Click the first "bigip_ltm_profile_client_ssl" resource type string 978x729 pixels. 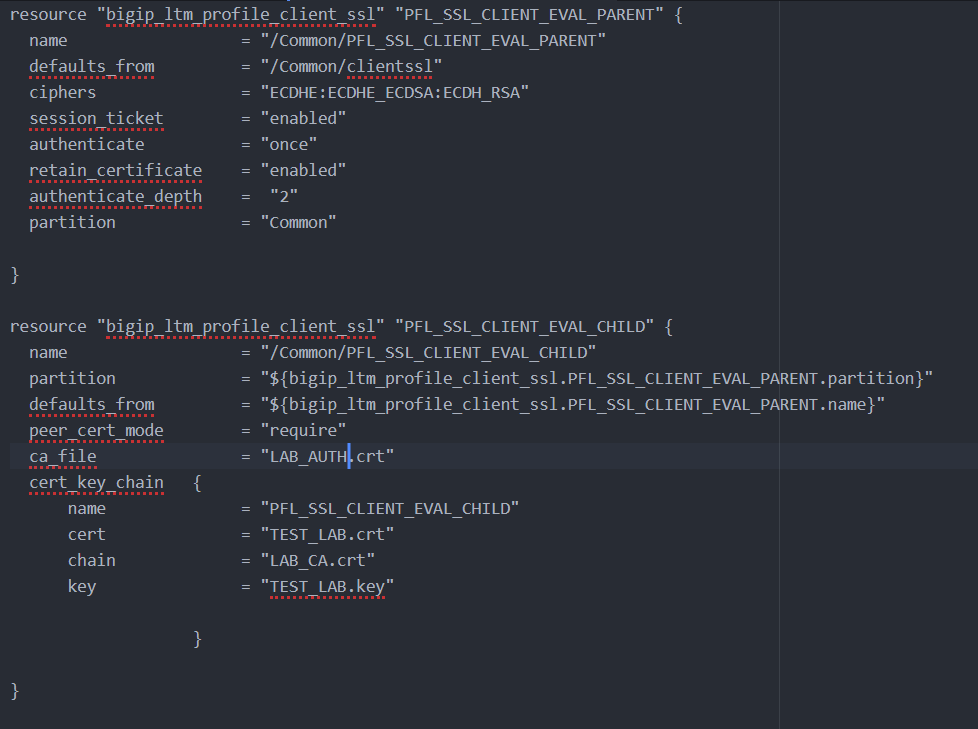(241, 14)
